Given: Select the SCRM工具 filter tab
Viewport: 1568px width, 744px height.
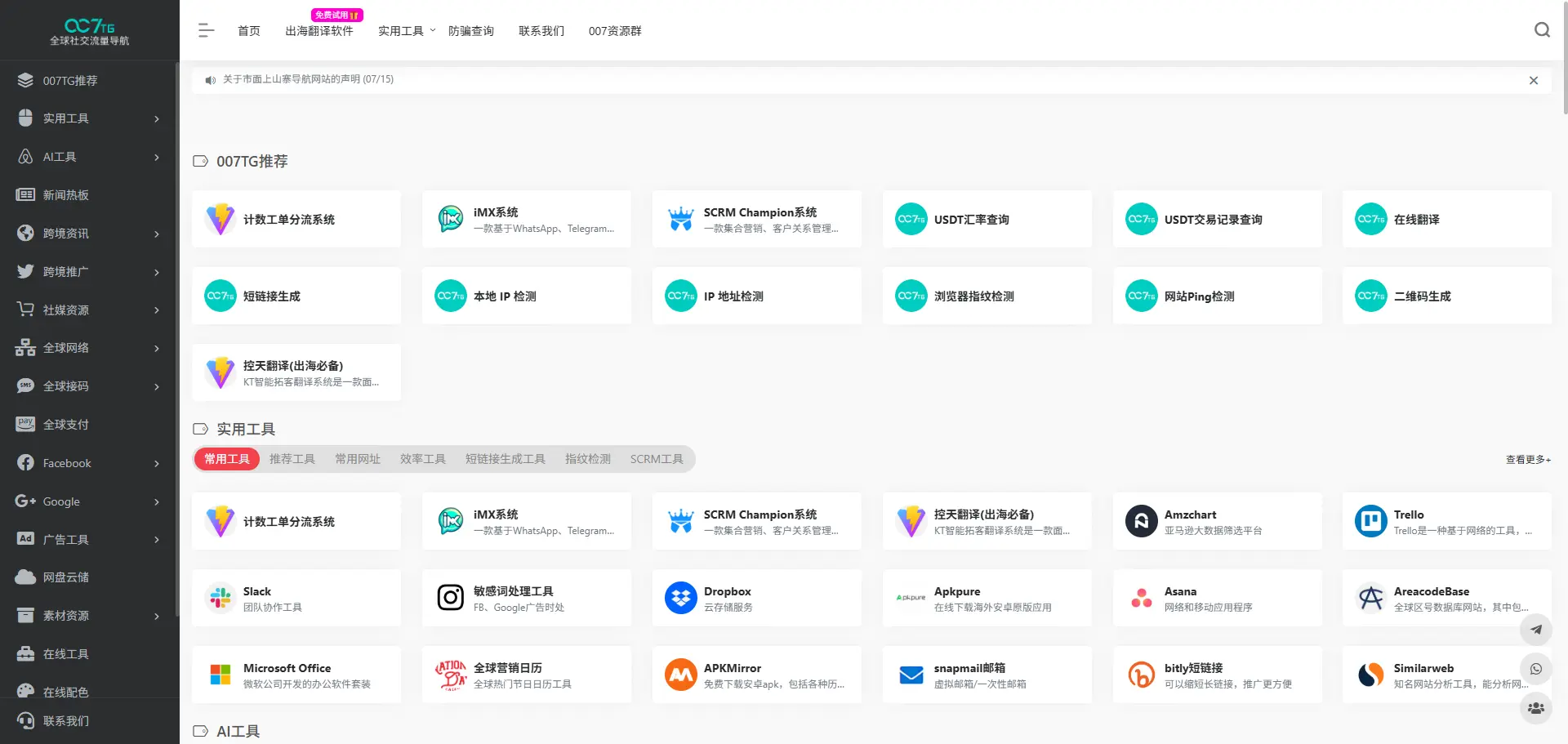Looking at the screenshot, I should [657, 458].
